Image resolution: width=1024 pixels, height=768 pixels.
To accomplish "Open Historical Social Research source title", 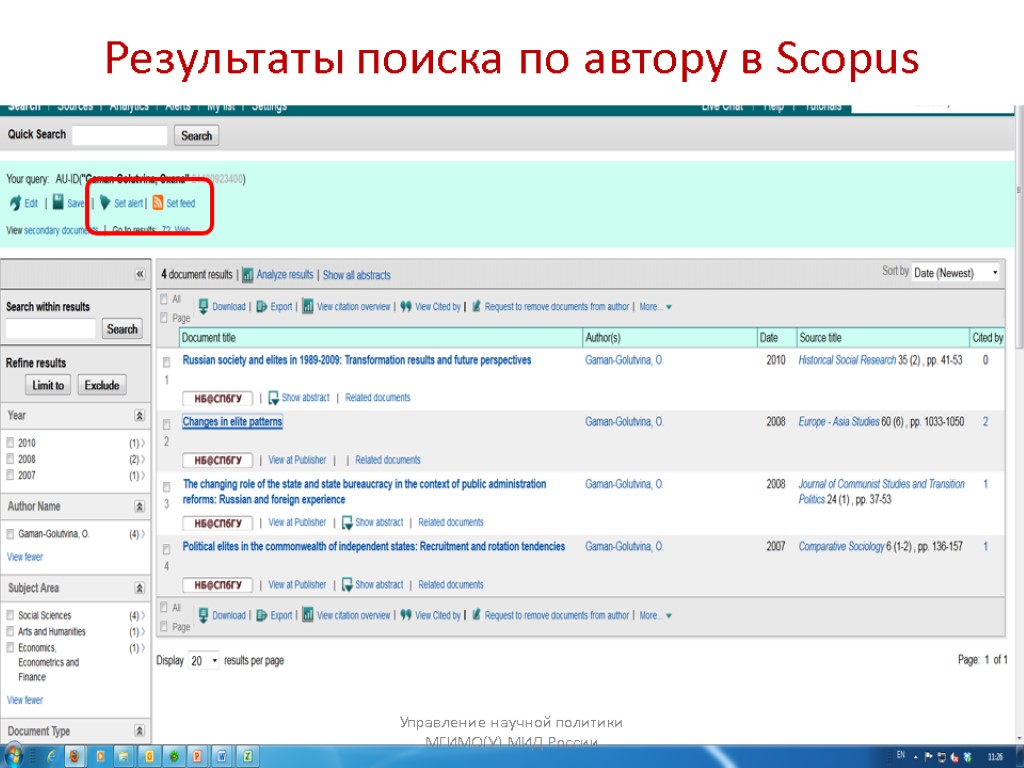I will click(x=847, y=360).
